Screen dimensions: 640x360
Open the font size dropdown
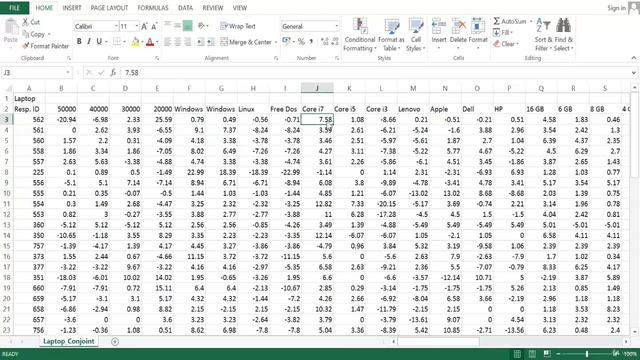click(x=136, y=27)
